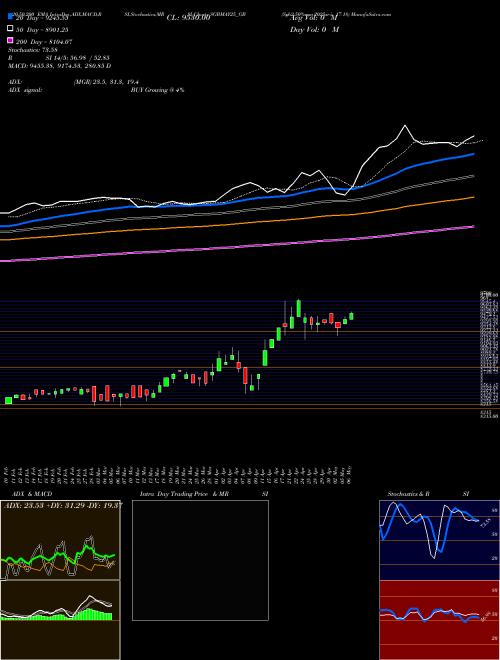Select the 20 Day average value text
The height and width of the screenshot is (660, 500).
pyautogui.click(x=42, y=18)
